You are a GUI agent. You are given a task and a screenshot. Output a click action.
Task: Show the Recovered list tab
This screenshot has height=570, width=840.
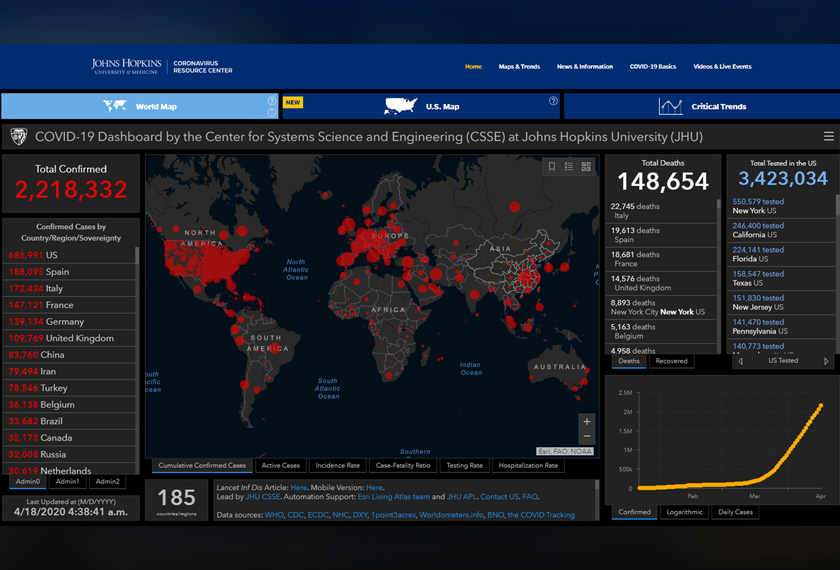[x=671, y=361]
